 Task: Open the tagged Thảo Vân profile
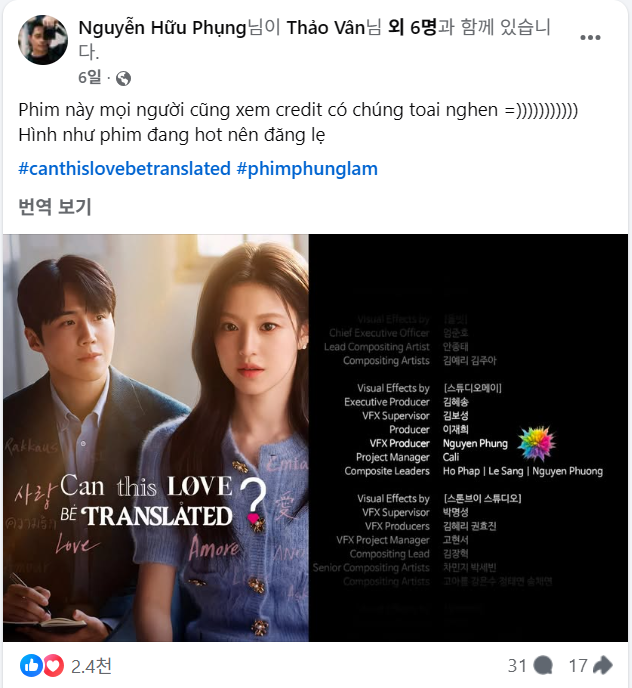pos(326,28)
